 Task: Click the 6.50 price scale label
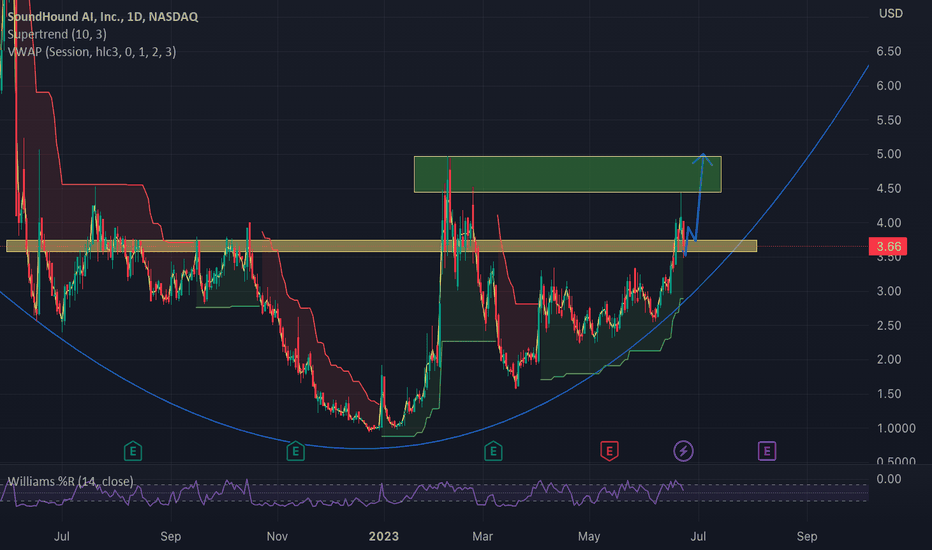pos(889,52)
